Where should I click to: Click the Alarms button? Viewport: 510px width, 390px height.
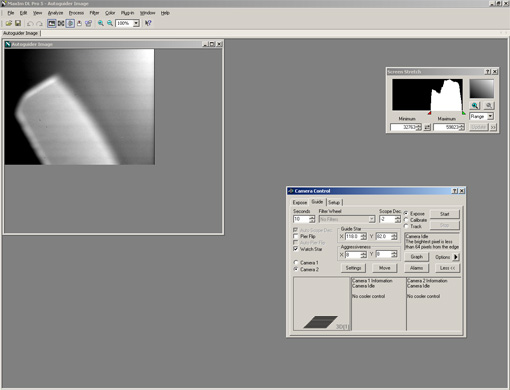click(x=416, y=268)
